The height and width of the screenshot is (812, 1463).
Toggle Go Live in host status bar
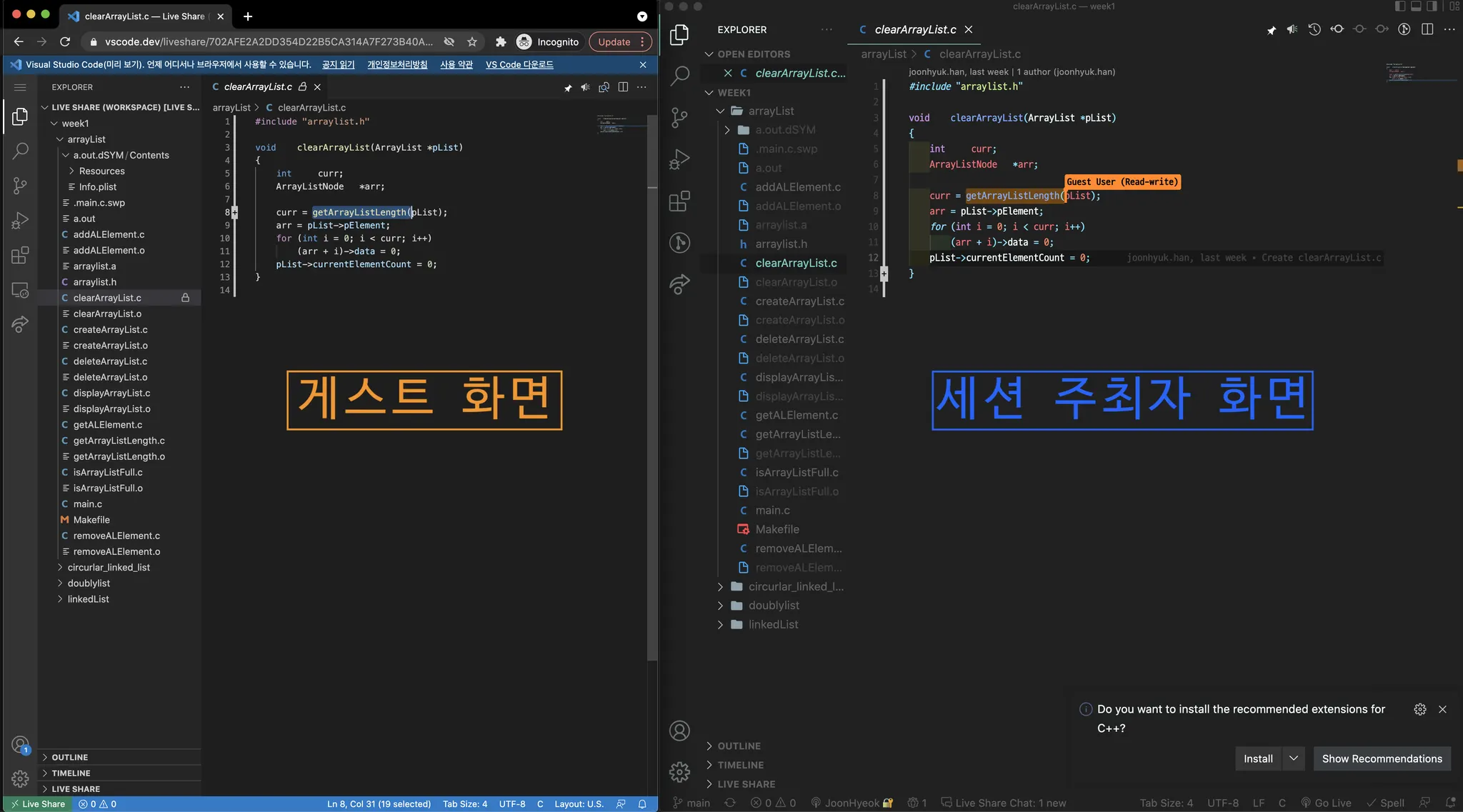click(1326, 803)
